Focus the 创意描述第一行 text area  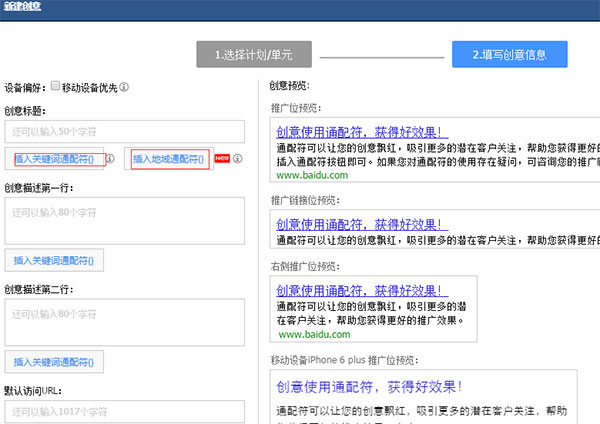[124, 220]
